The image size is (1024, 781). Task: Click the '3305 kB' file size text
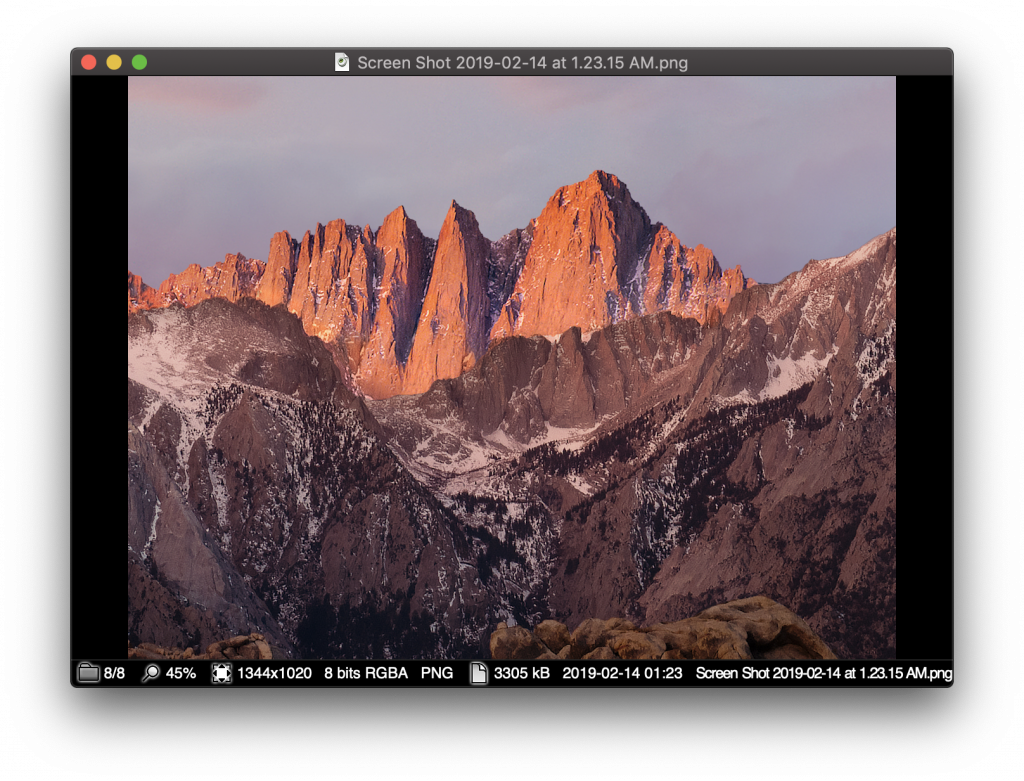(522, 673)
